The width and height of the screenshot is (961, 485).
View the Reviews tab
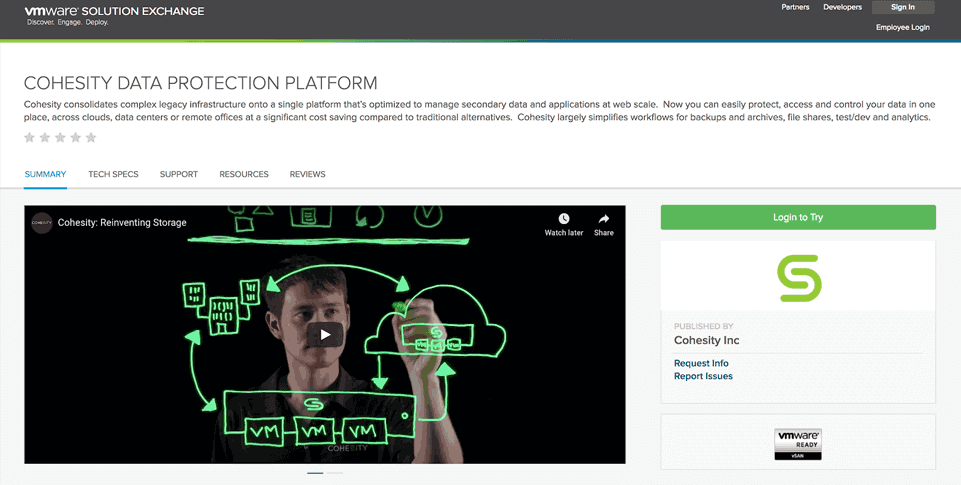[308, 174]
